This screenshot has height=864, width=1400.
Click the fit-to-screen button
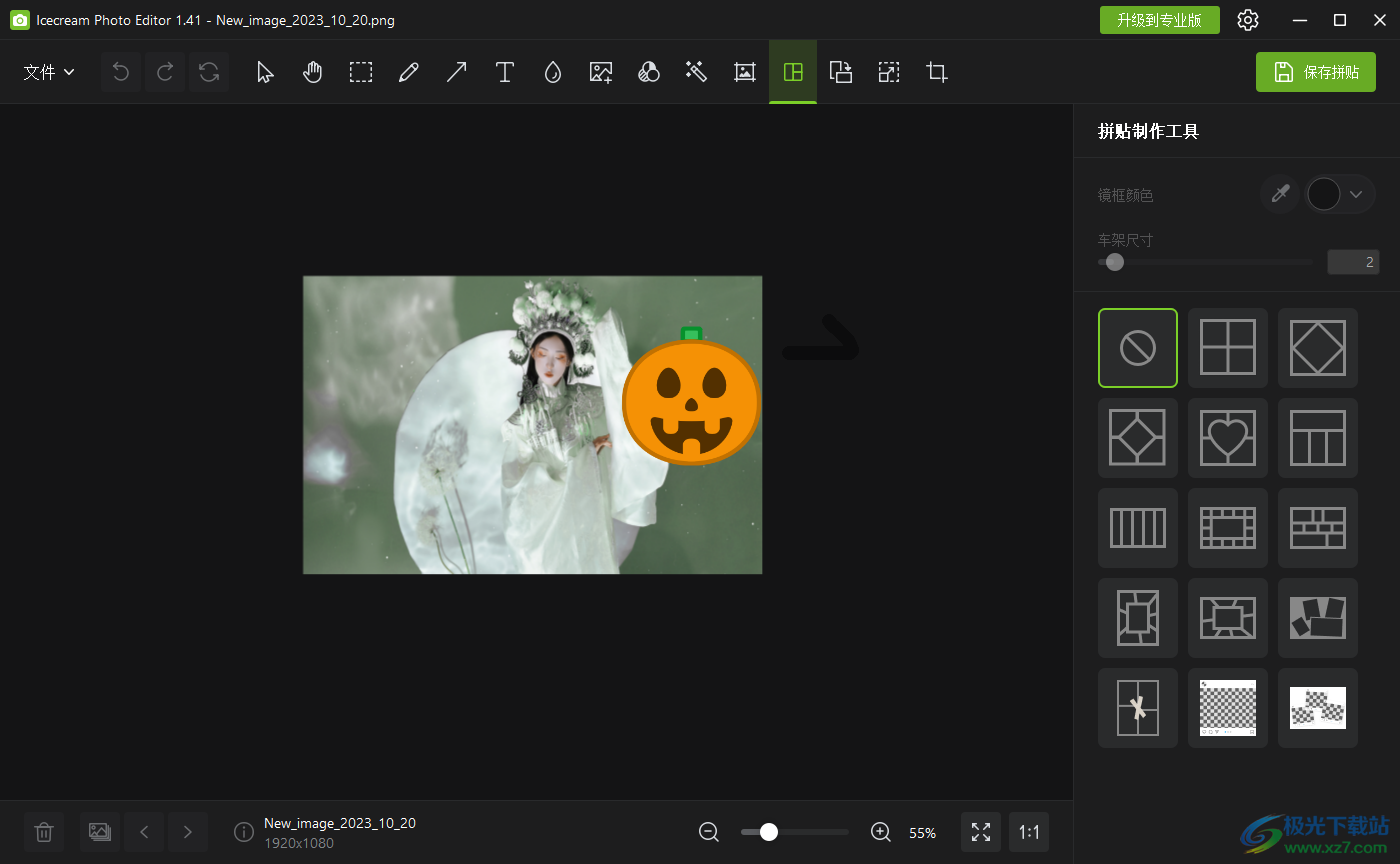pos(981,832)
